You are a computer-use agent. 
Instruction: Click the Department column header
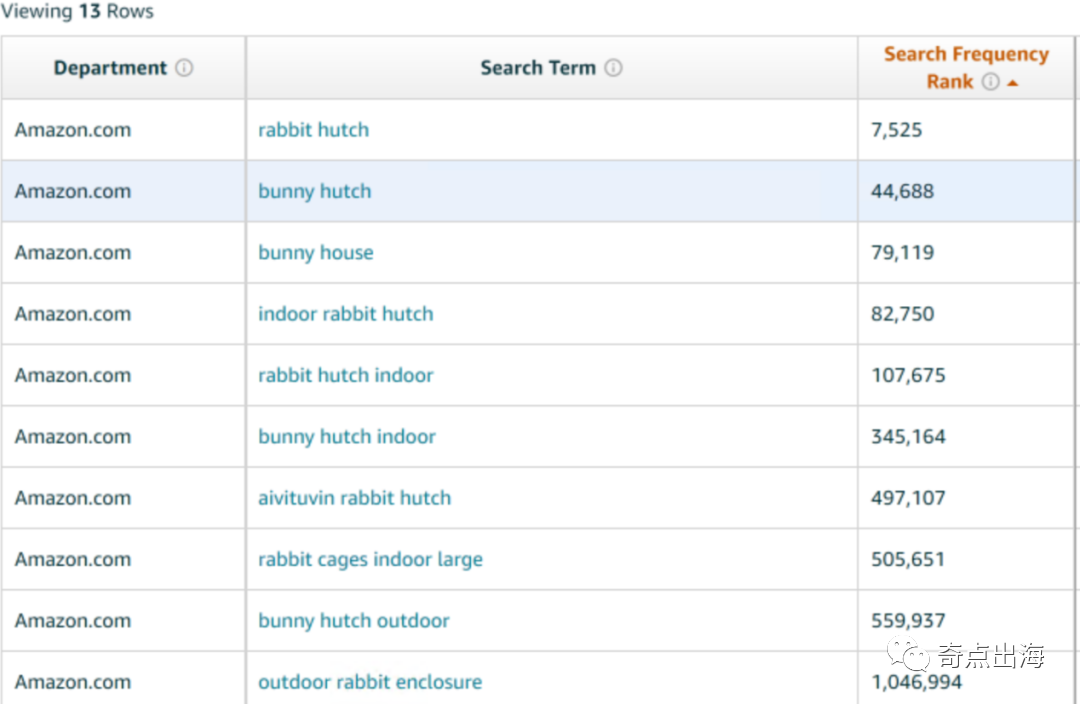point(110,68)
